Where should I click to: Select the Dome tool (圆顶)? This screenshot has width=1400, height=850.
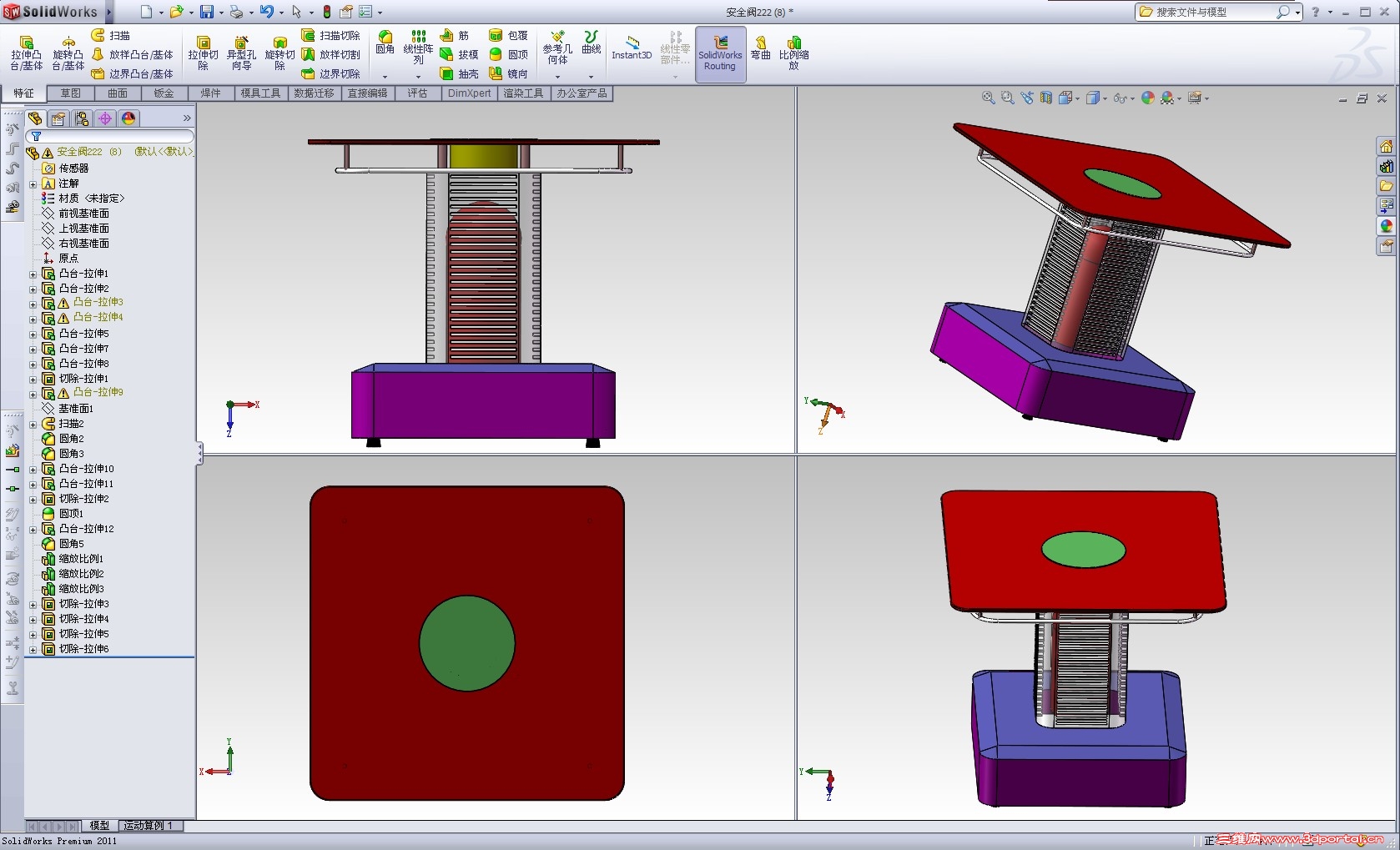509,54
